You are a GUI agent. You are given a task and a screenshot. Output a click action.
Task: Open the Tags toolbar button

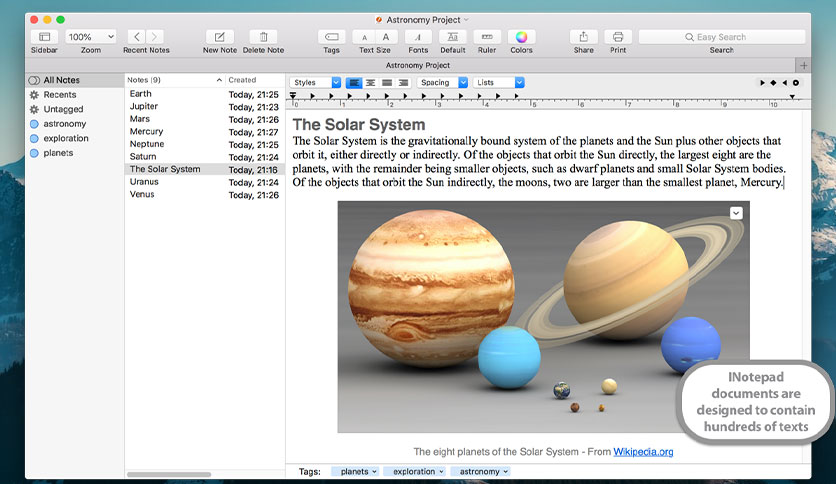point(331,37)
